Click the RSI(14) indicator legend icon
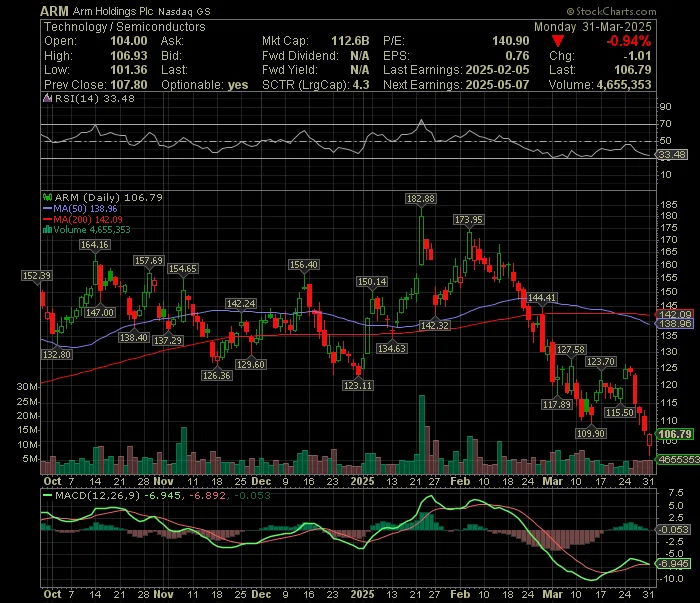This screenshot has width=700, height=603. 47,98
